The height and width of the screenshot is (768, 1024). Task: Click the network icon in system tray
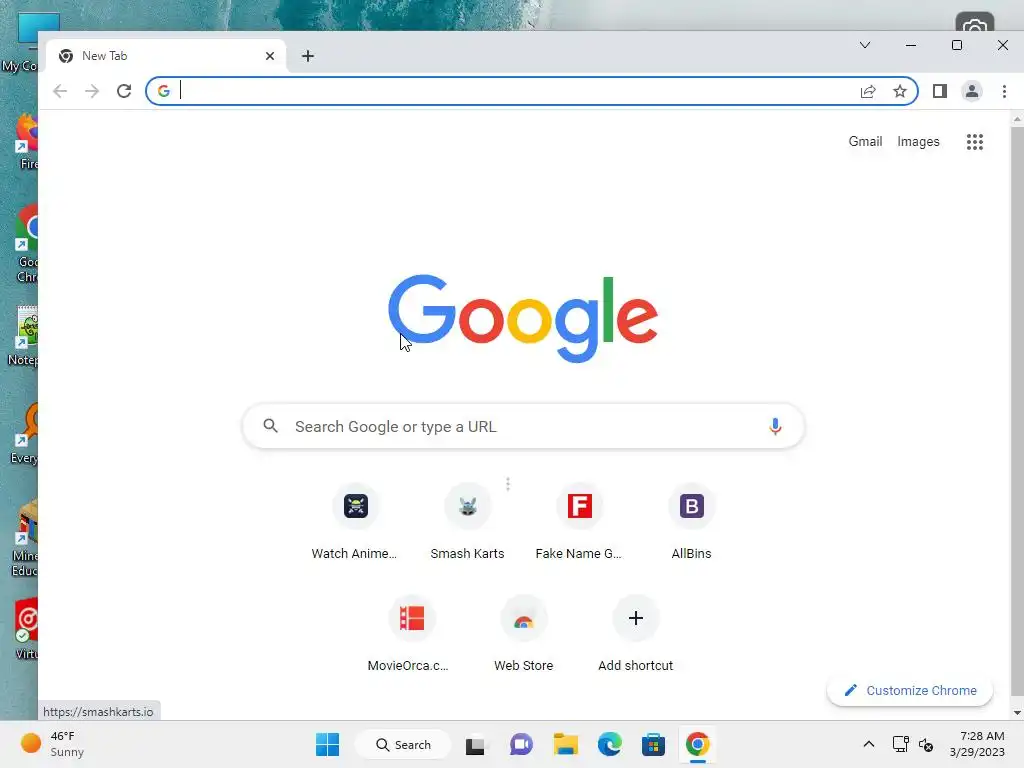click(x=900, y=744)
